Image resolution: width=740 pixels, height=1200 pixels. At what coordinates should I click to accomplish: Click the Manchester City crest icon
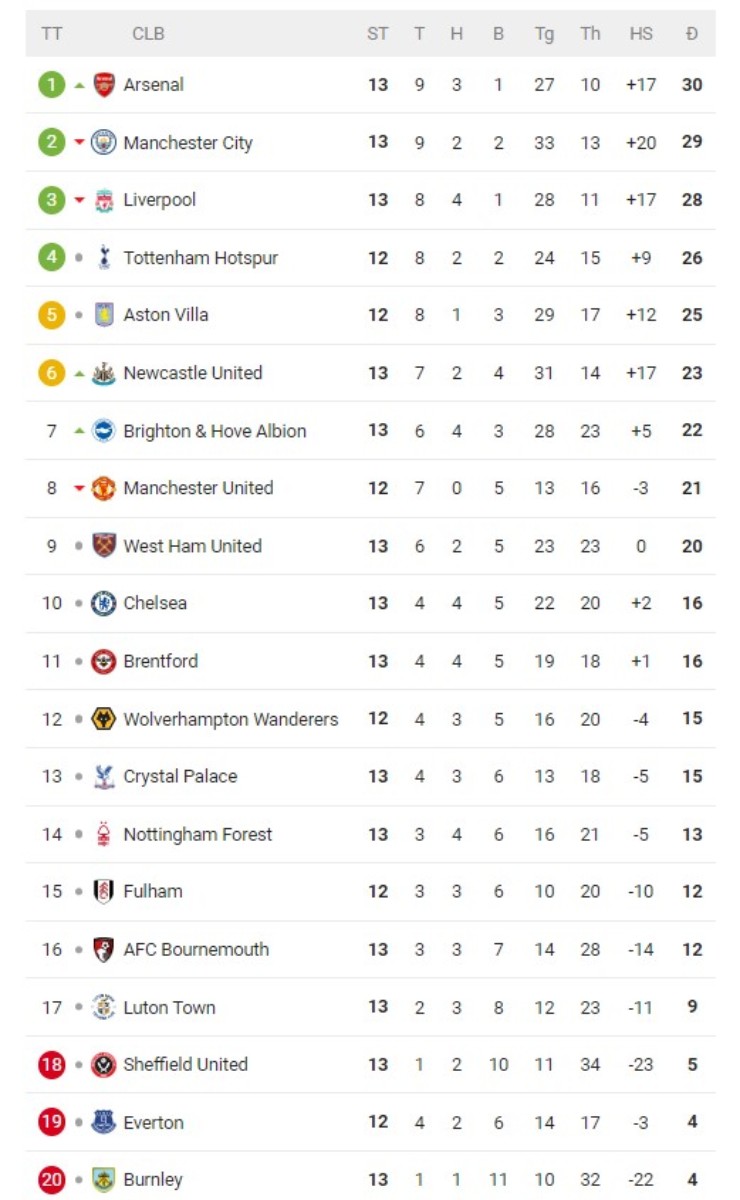pyautogui.click(x=104, y=142)
